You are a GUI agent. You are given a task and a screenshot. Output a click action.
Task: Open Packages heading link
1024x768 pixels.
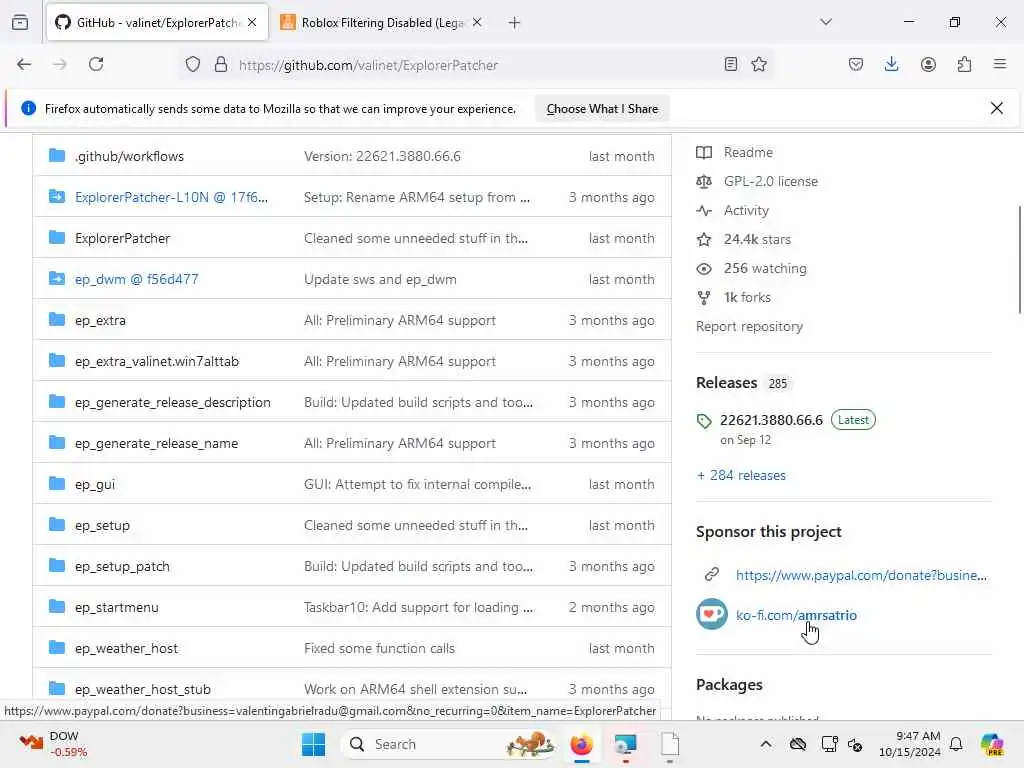729,684
